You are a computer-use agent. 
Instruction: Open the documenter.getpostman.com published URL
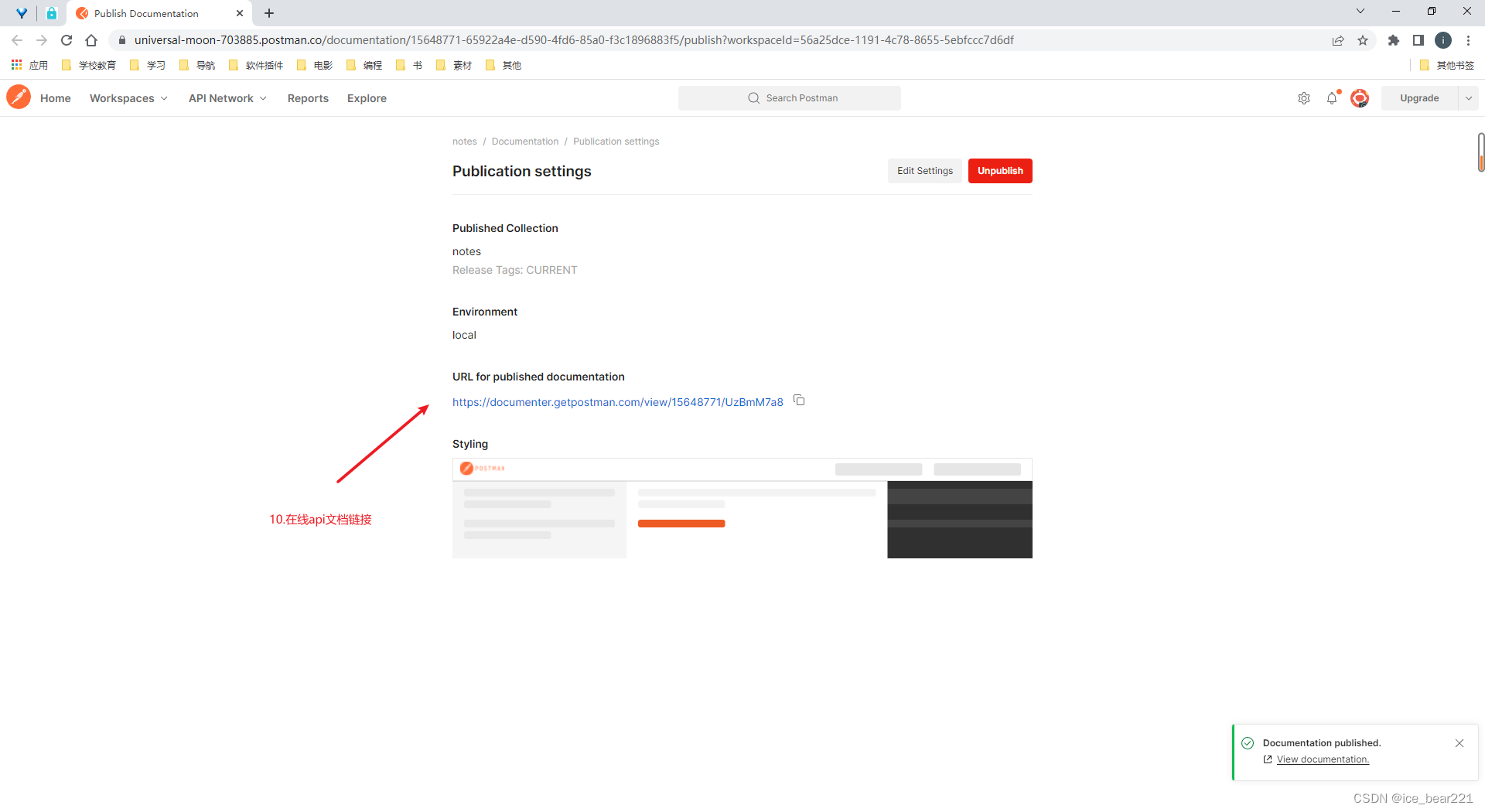point(618,402)
